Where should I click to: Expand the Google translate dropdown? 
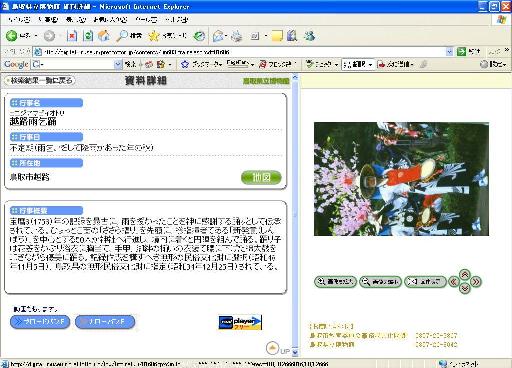click(370, 64)
